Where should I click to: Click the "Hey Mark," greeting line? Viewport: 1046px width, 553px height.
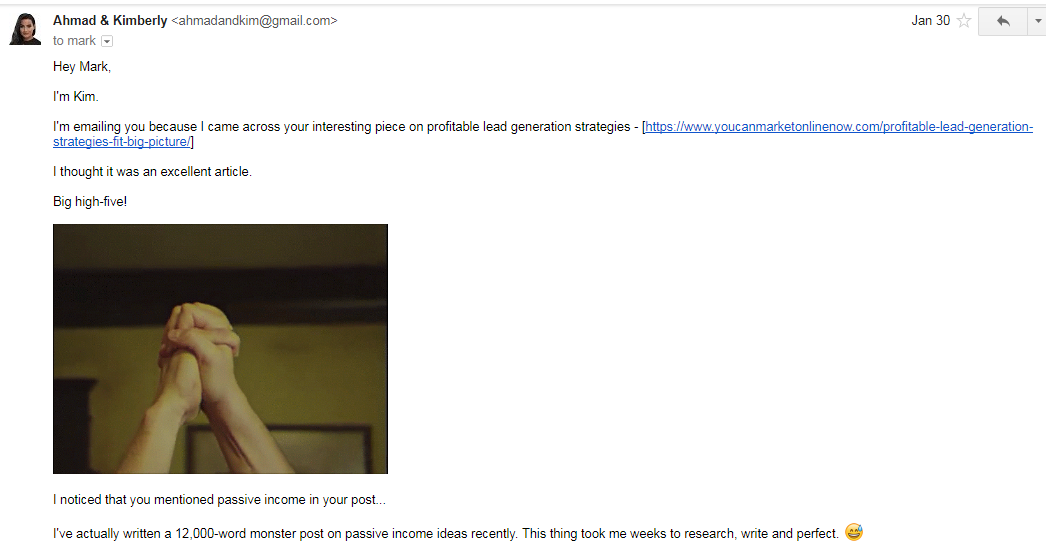pyautogui.click(x=83, y=67)
